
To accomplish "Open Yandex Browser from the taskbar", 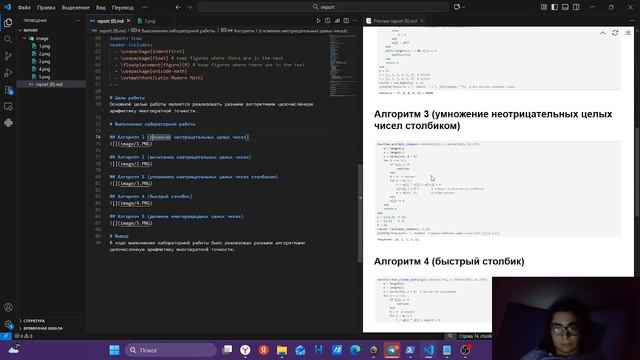I will (x=245, y=350).
